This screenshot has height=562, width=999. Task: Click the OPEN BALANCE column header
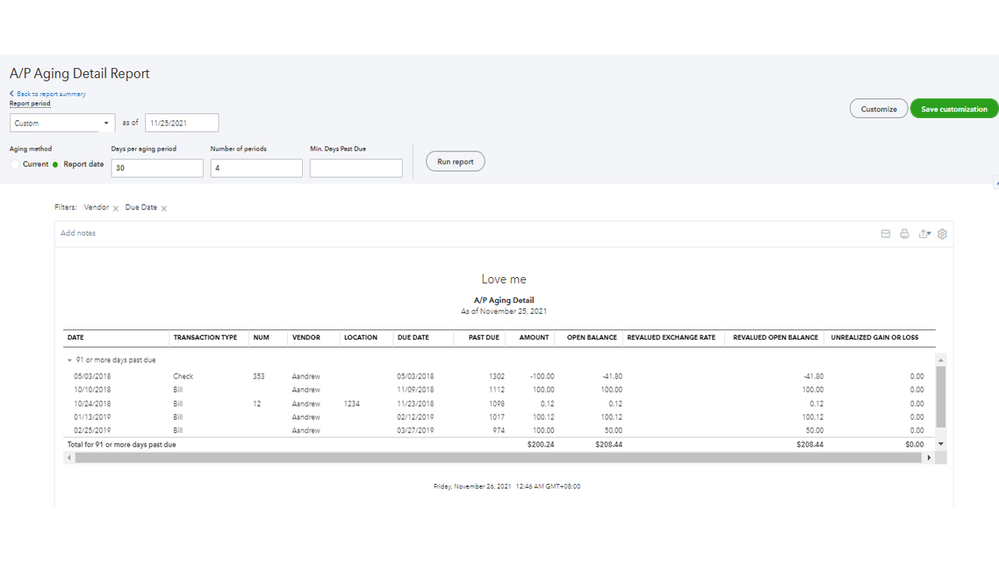[x=591, y=338]
